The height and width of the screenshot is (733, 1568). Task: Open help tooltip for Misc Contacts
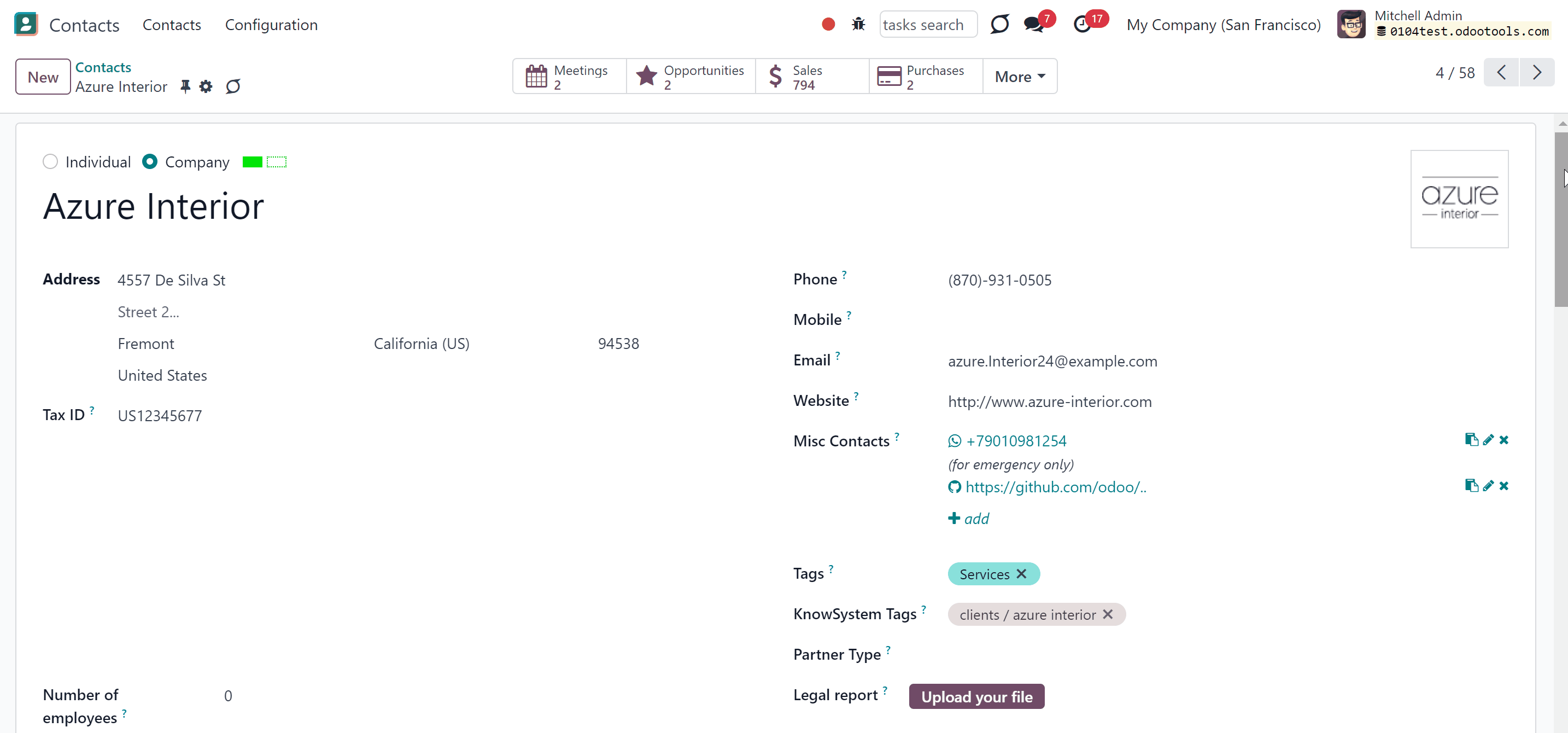click(x=896, y=437)
